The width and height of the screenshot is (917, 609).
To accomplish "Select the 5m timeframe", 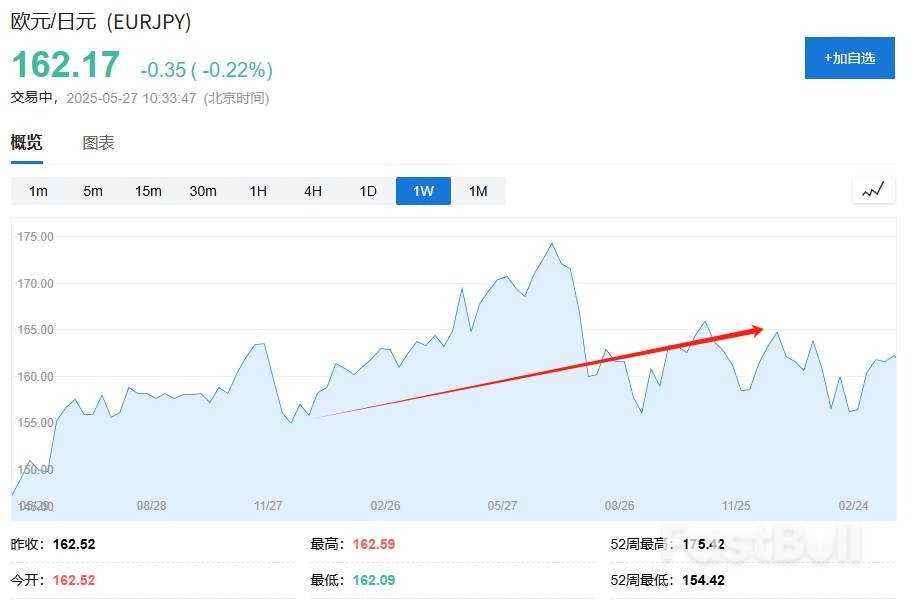I will pos(92,190).
